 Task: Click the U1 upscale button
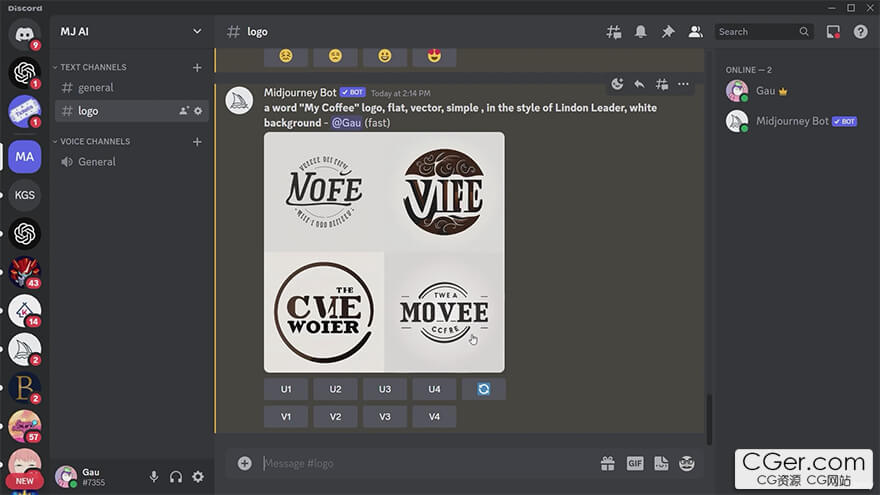pos(286,389)
